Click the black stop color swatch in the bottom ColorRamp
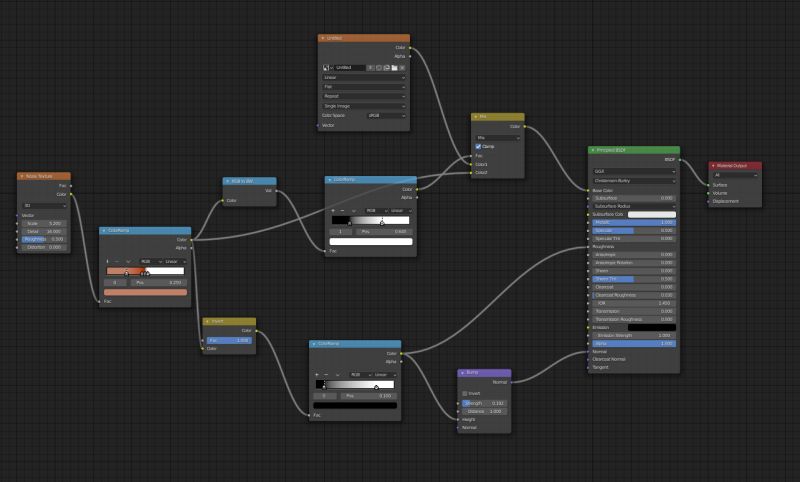 pyautogui.click(x=355, y=405)
